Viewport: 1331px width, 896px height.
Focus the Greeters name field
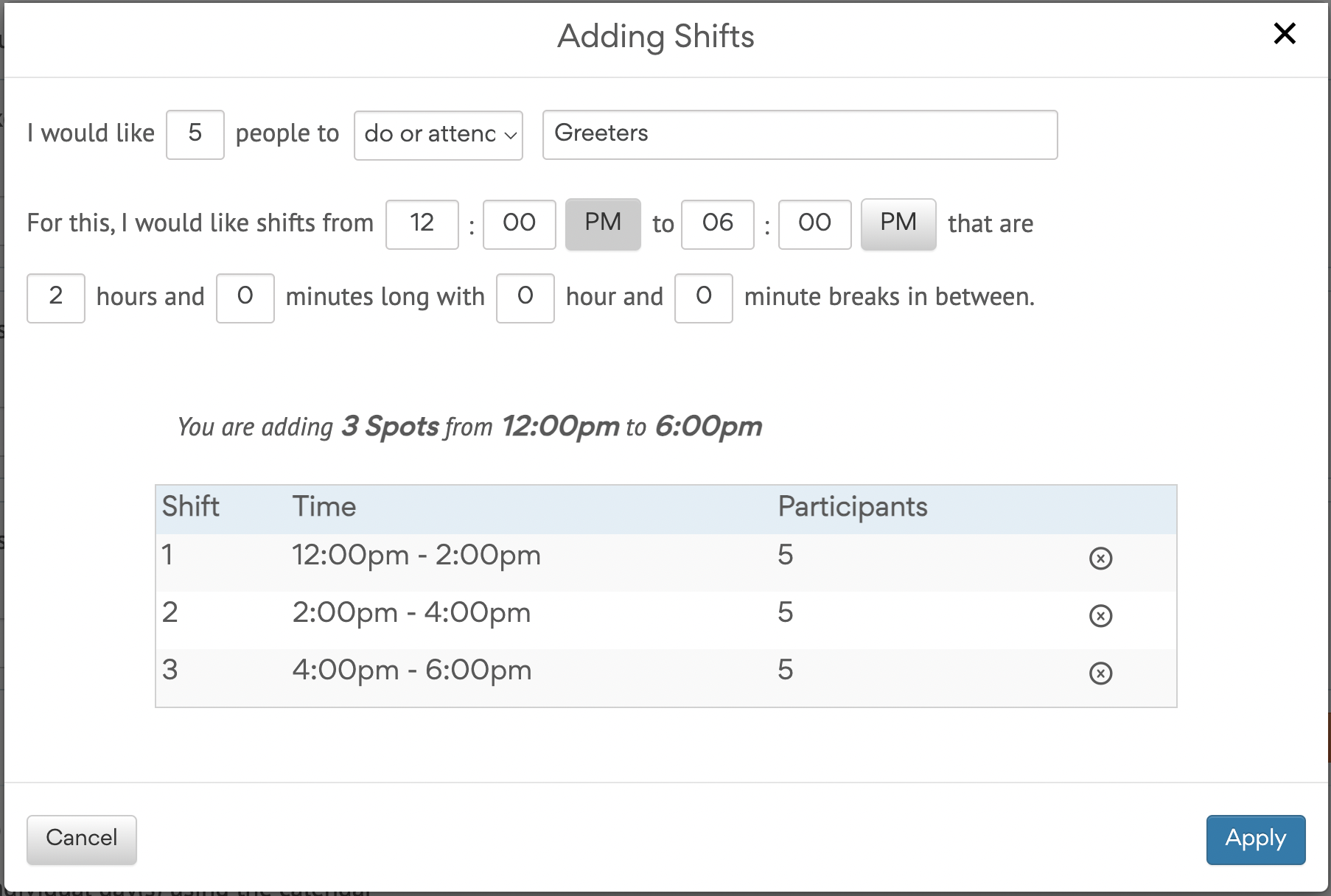(x=800, y=135)
